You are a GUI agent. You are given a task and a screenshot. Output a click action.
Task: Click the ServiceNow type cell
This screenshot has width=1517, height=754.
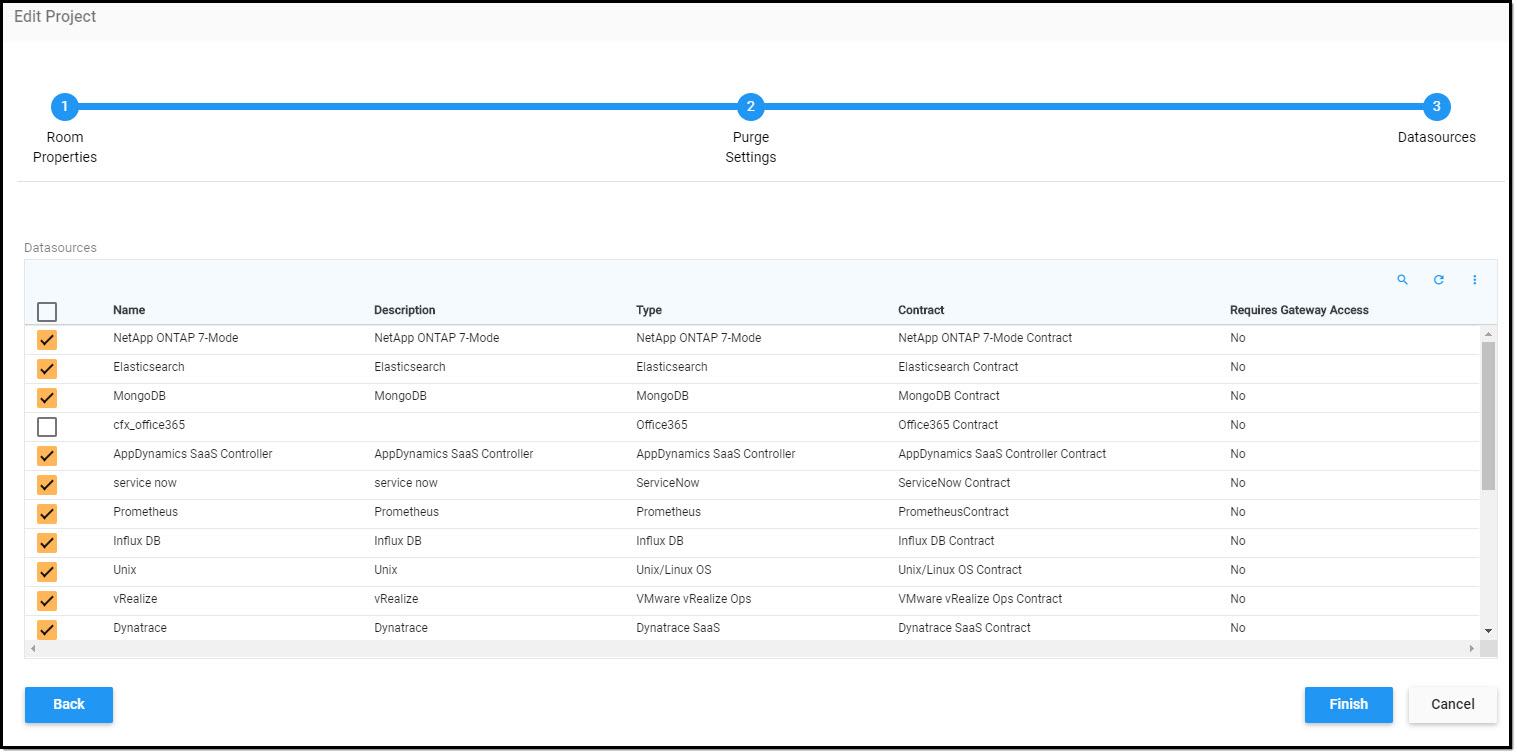click(668, 483)
